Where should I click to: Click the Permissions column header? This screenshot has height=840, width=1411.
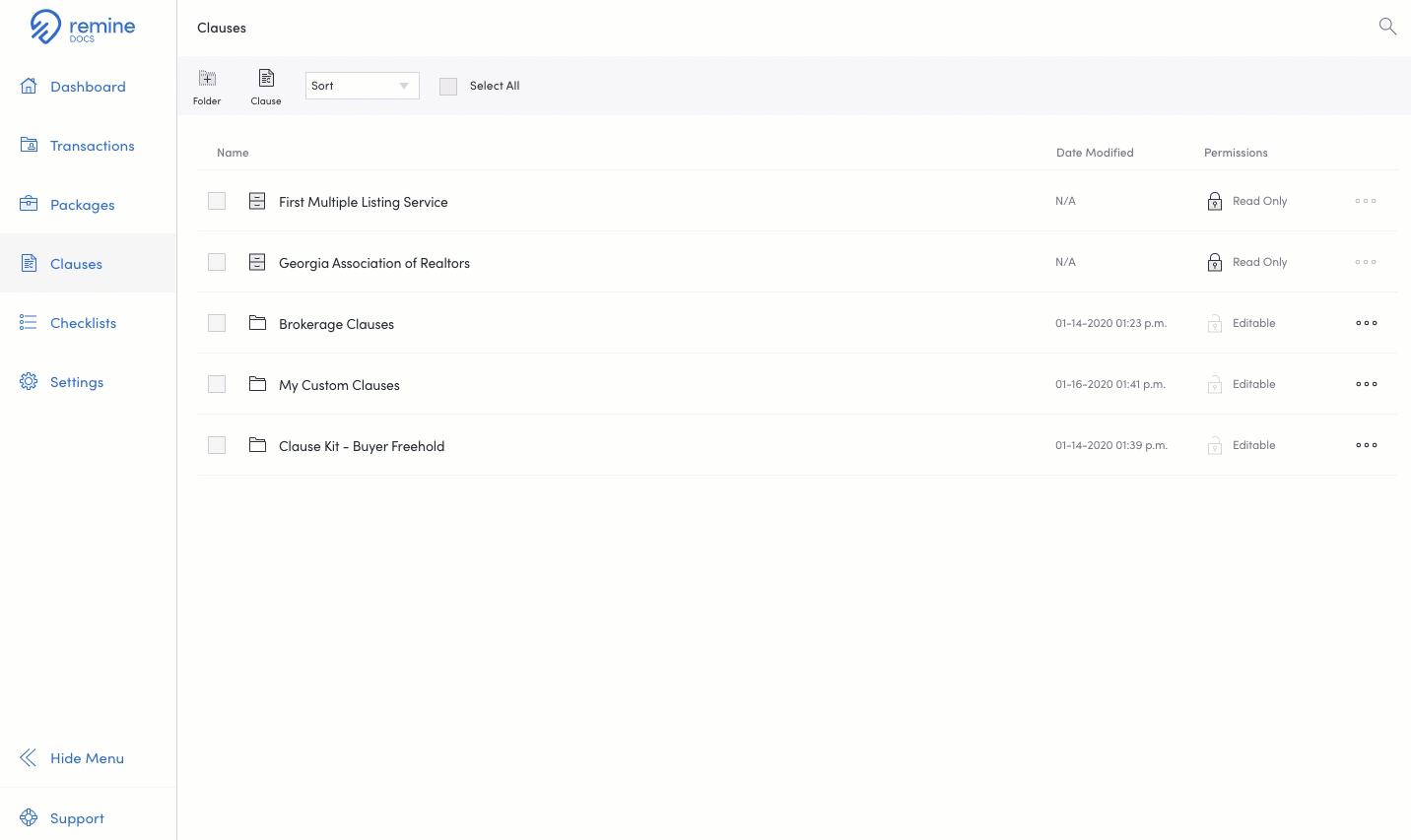coord(1236,153)
